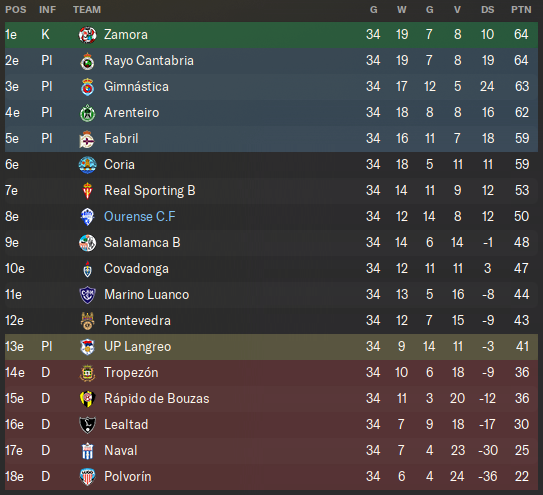The width and height of the screenshot is (543, 495).
Task: Click the POS column header
Action: 16,10
